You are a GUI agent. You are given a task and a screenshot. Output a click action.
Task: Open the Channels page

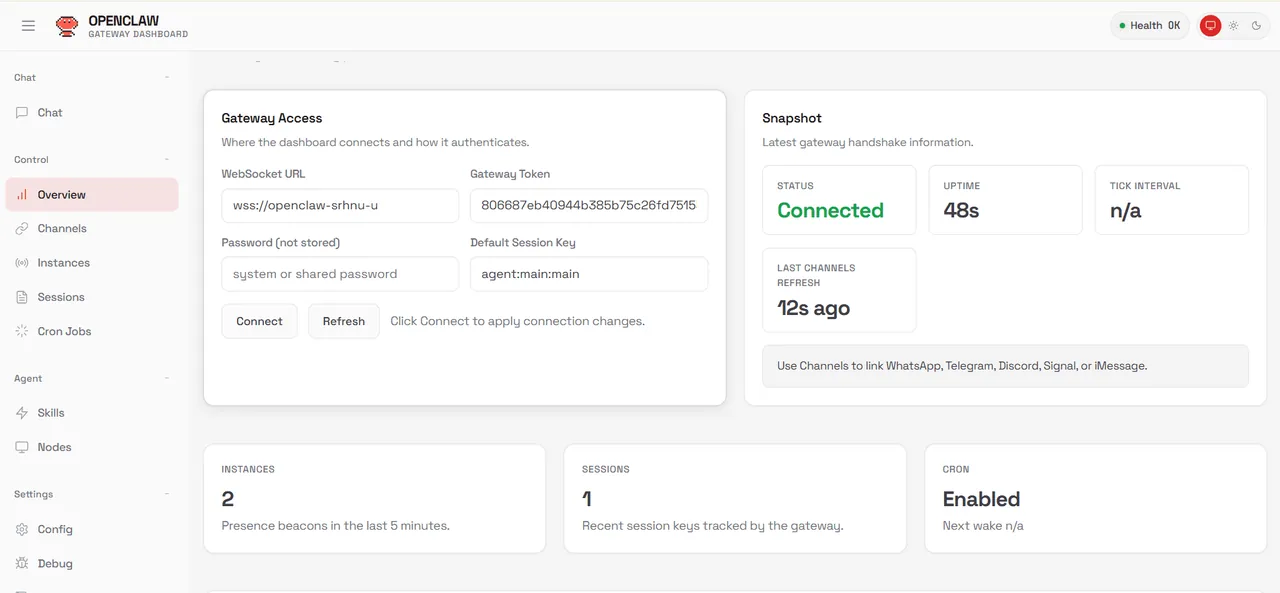pyautogui.click(x=92, y=229)
